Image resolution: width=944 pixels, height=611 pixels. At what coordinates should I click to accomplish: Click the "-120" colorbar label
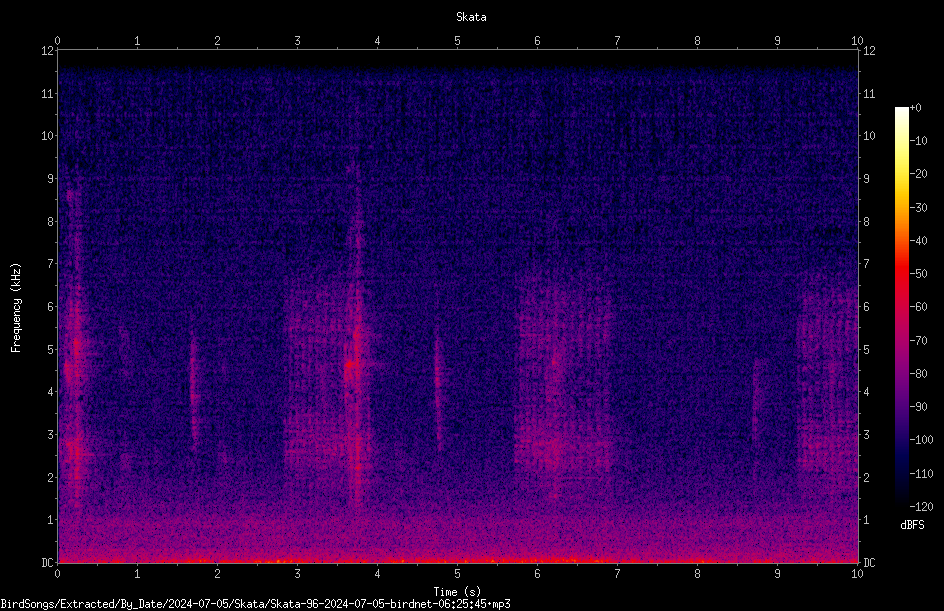(921, 507)
